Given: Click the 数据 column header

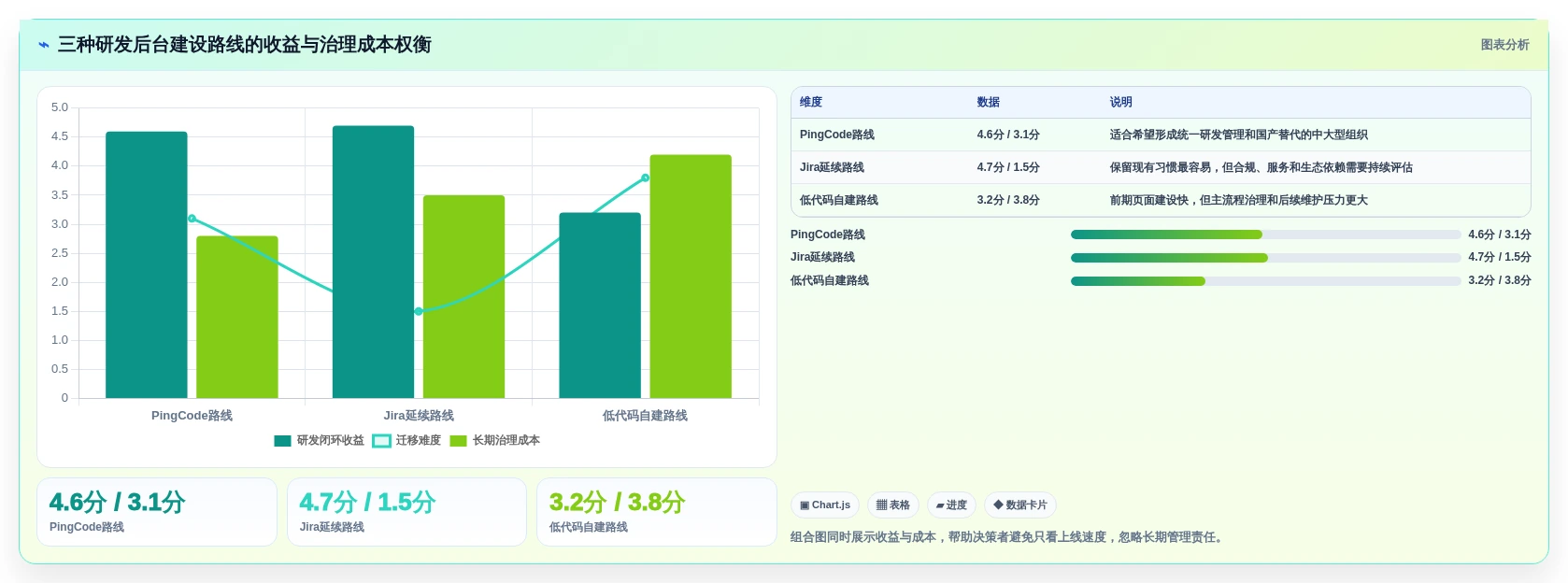Looking at the screenshot, I should [989, 102].
